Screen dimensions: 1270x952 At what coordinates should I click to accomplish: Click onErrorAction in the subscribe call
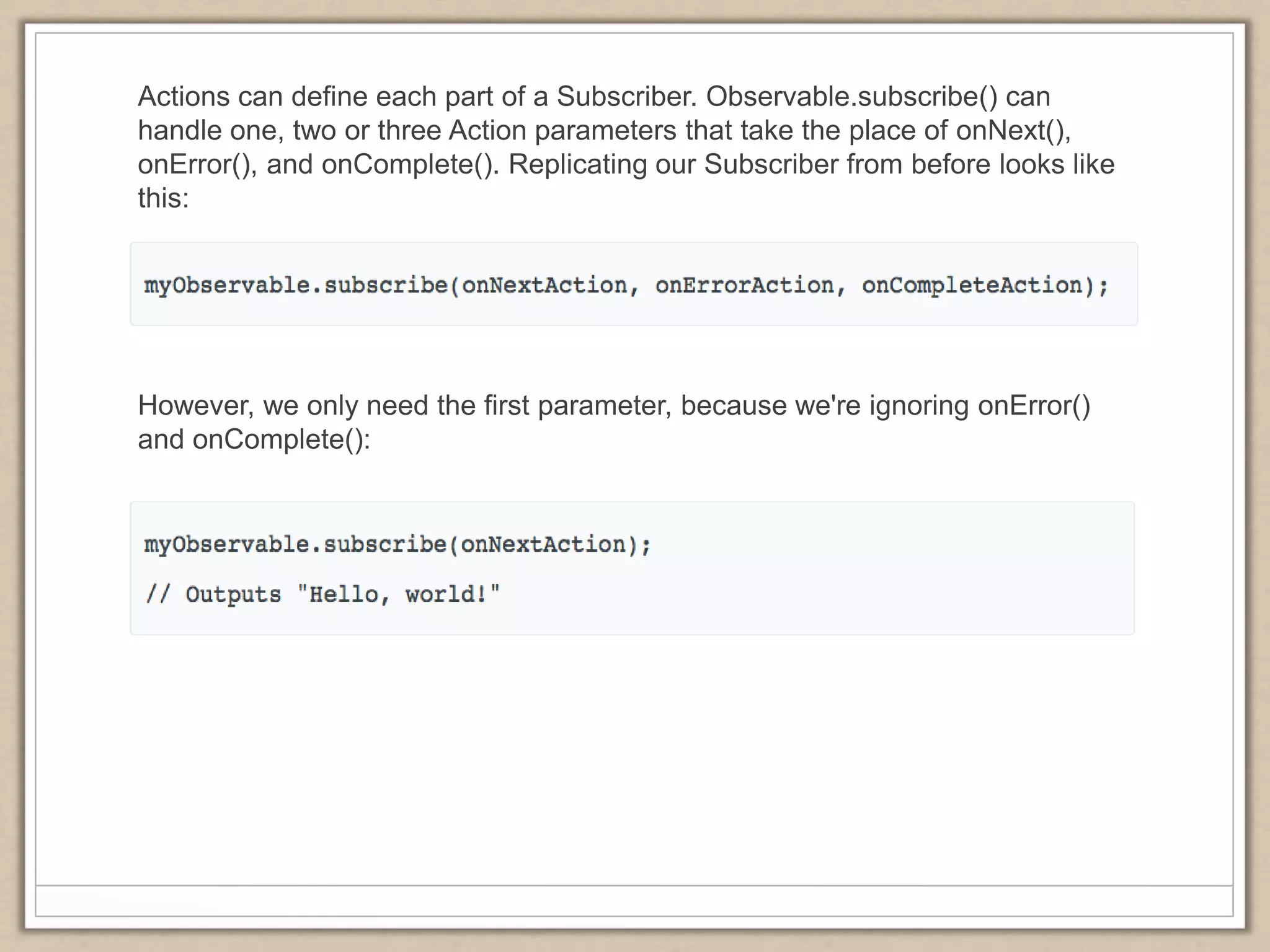coord(744,285)
